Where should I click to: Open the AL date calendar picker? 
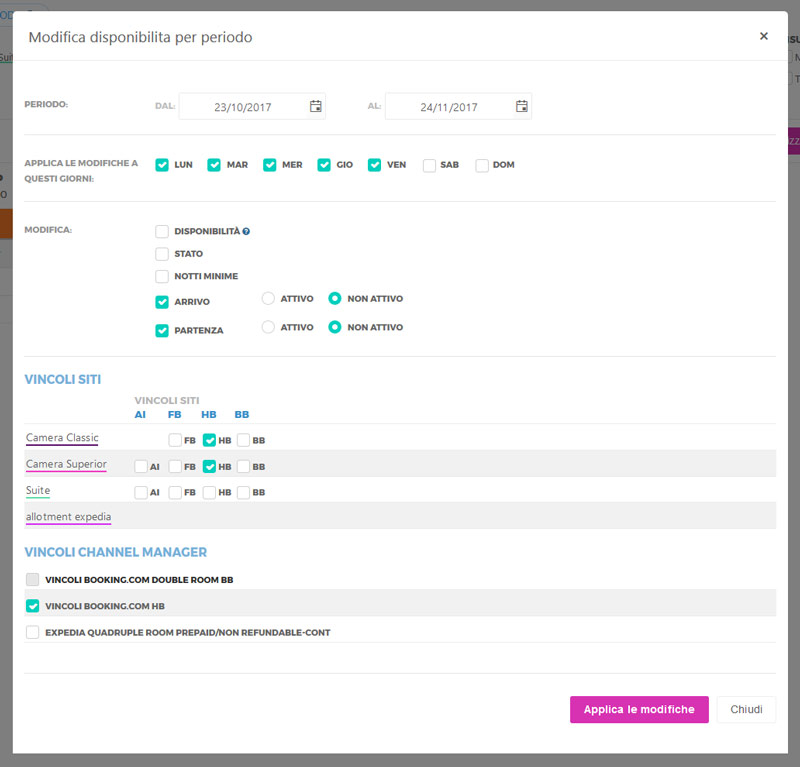[521, 106]
